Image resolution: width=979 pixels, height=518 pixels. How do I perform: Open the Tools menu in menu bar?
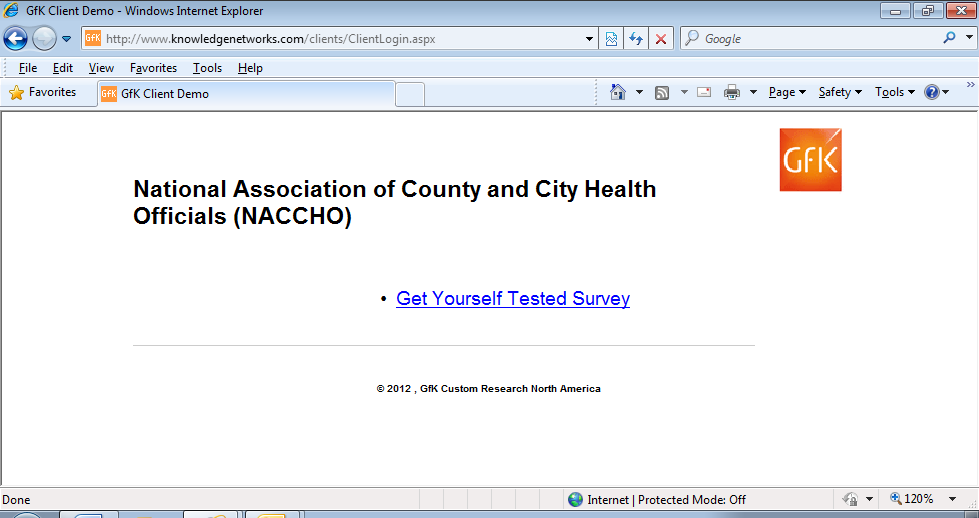tap(207, 68)
